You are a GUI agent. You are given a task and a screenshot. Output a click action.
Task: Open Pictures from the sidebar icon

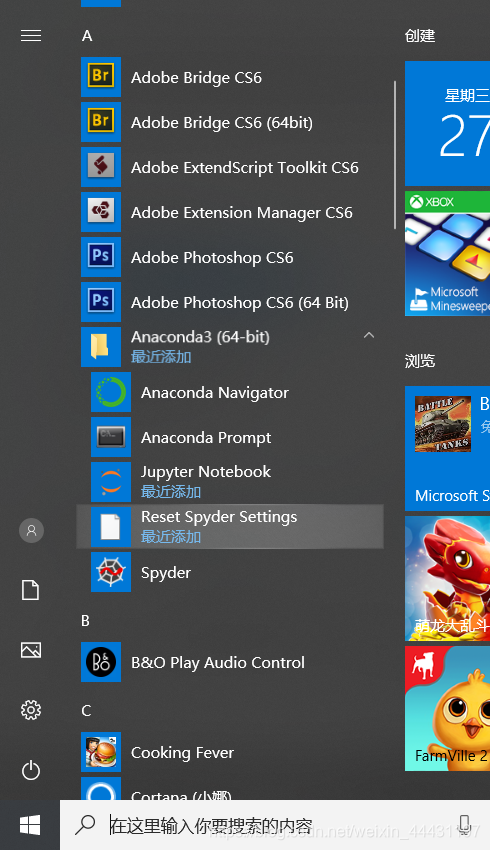coord(31,649)
